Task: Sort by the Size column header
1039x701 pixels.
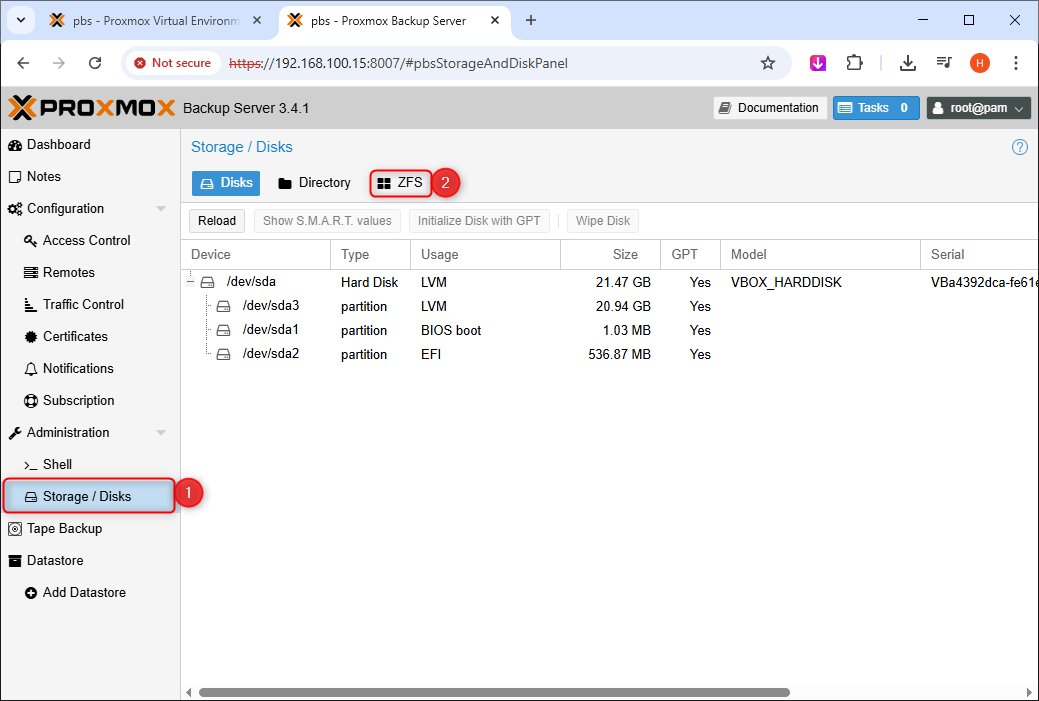Action: [611, 254]
